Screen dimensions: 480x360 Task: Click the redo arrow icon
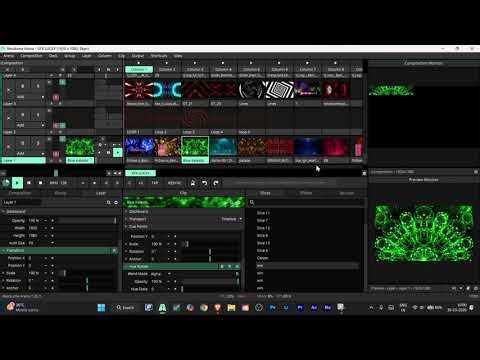(x=216, y=183)
